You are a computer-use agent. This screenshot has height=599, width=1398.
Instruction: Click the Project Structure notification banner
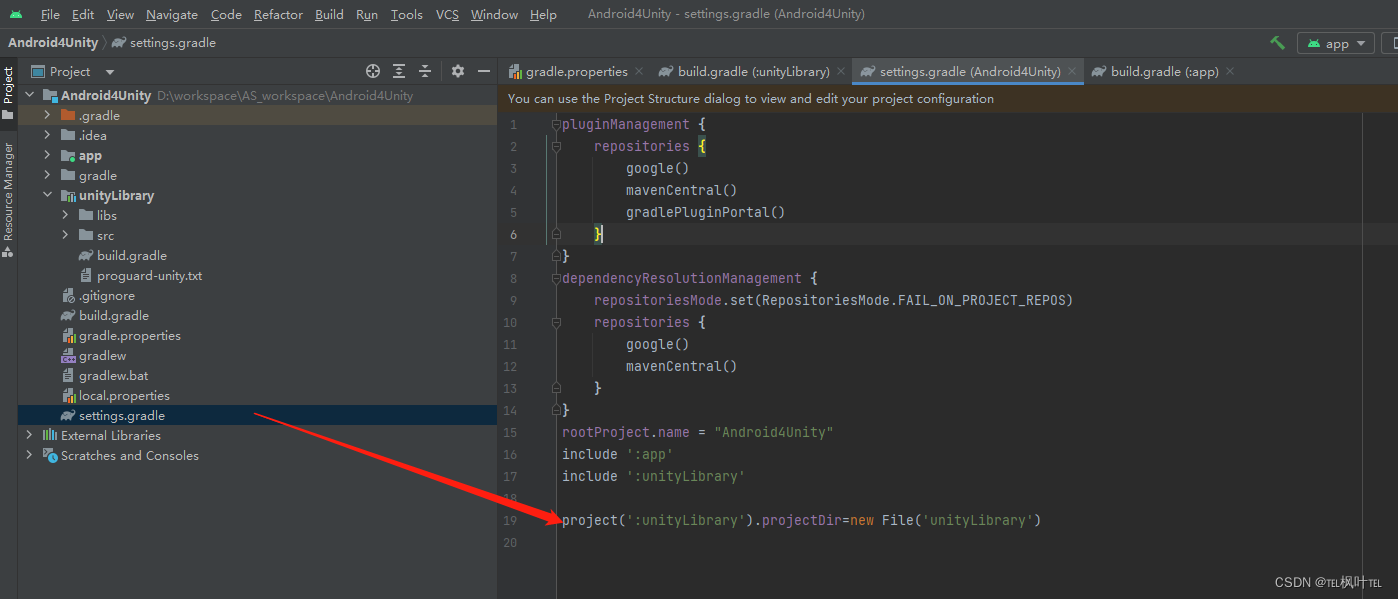(x=947, y=99)
